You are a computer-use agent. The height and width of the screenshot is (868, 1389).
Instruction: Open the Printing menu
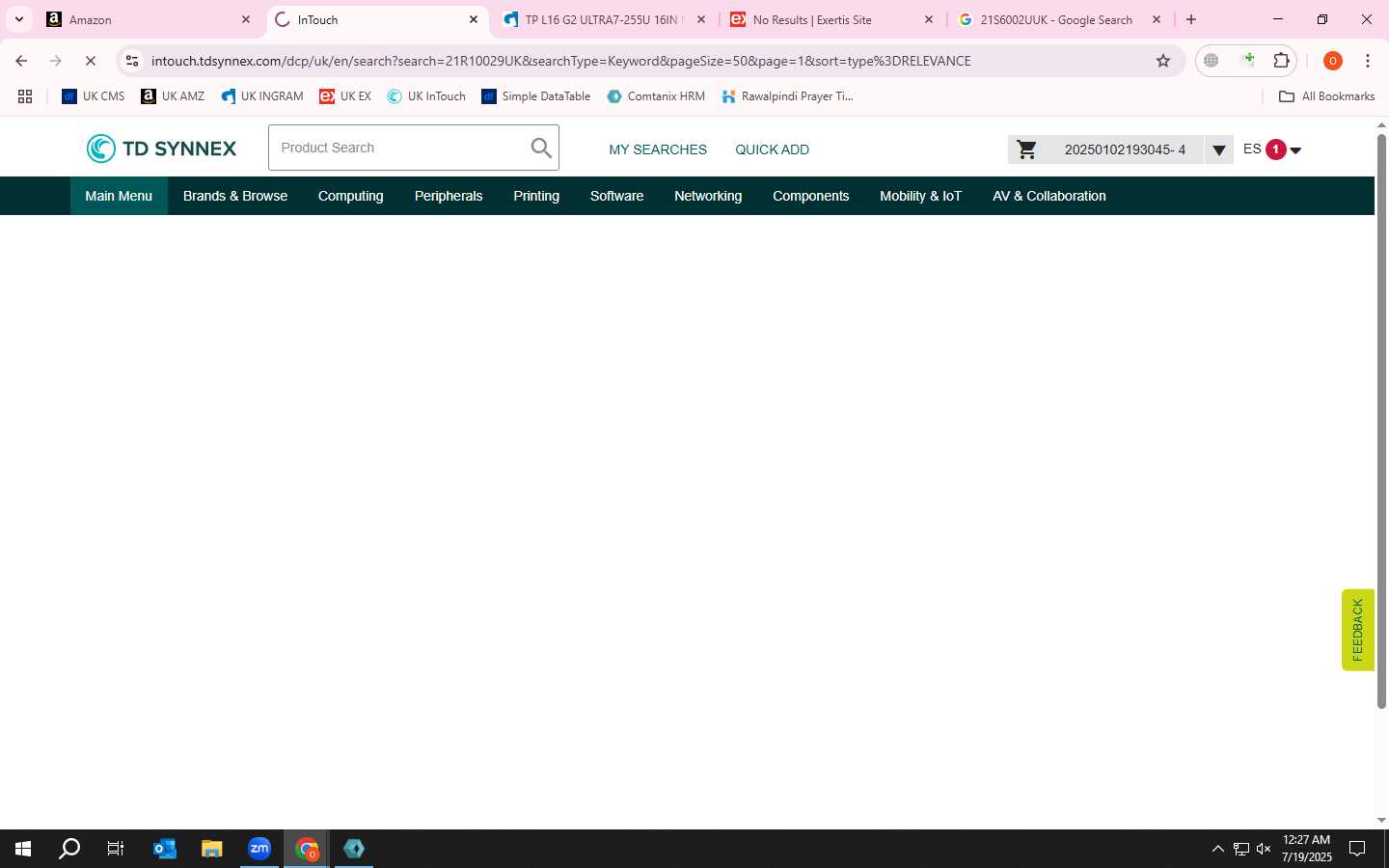point(536,196)
